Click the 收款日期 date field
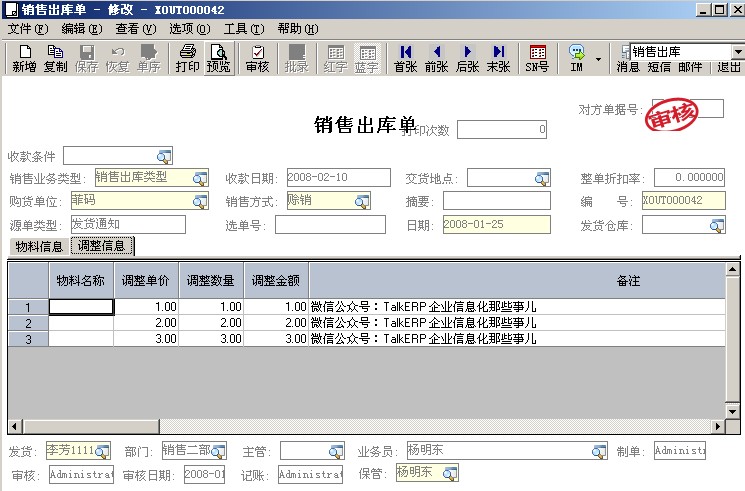The image size is (745, 491). 339,178
